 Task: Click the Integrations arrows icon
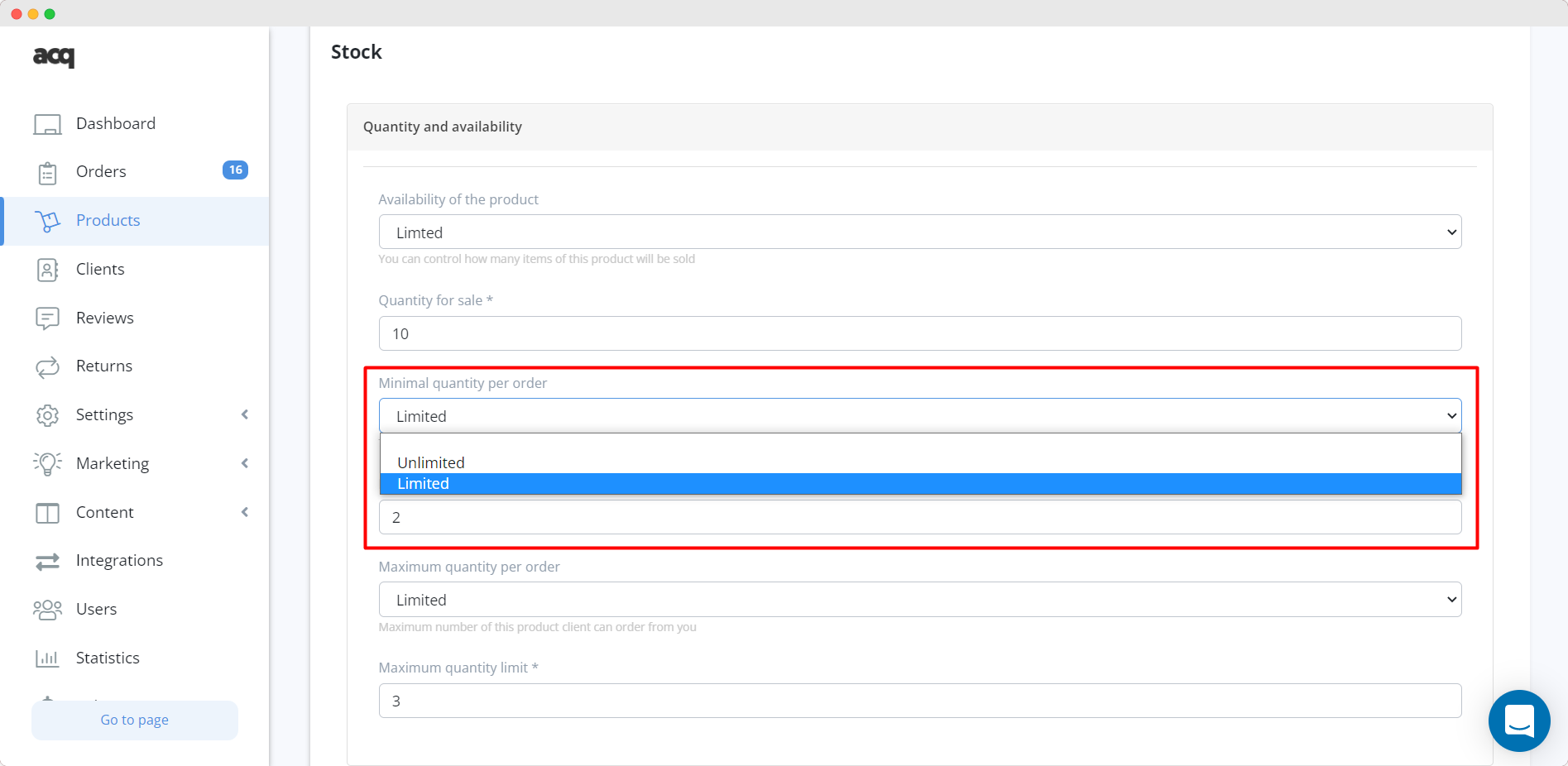click(x=47, y=562)
